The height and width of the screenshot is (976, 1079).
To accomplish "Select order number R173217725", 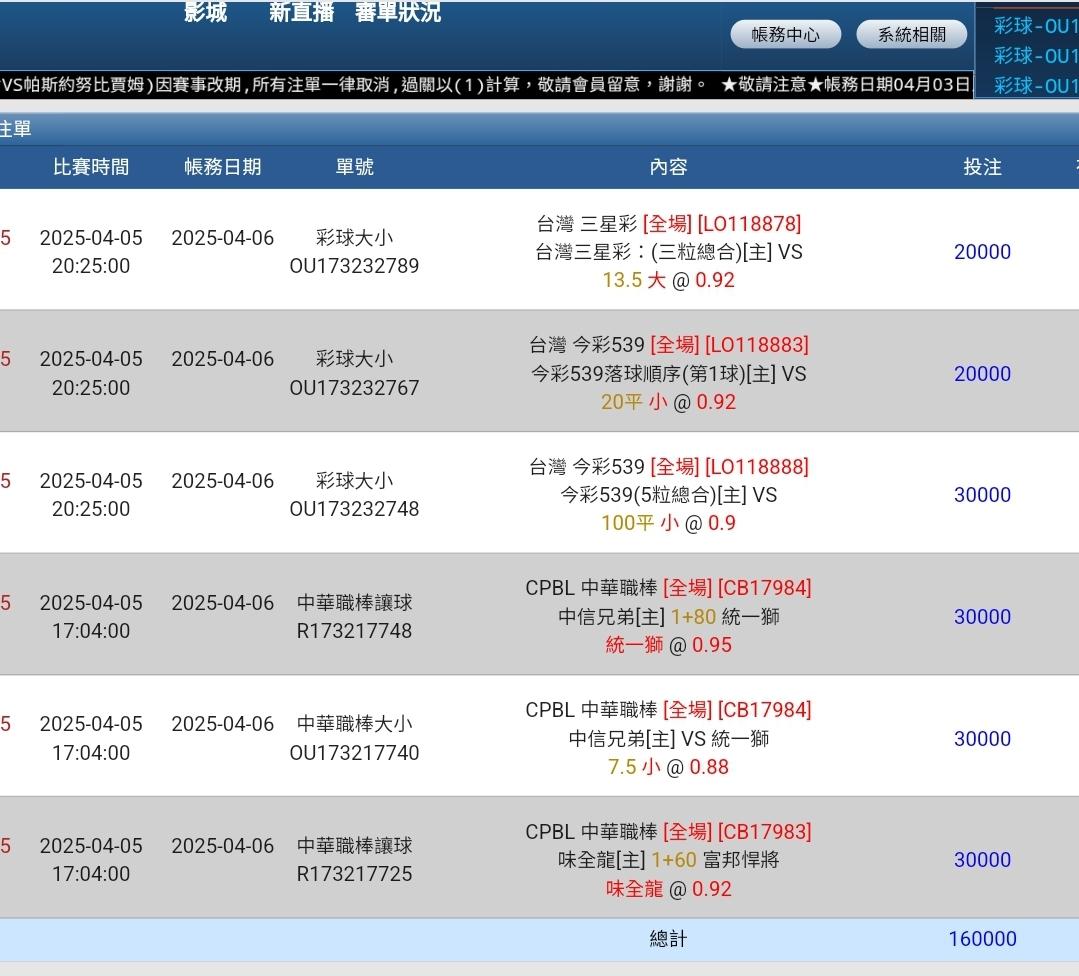I will [x=354, y=873].
